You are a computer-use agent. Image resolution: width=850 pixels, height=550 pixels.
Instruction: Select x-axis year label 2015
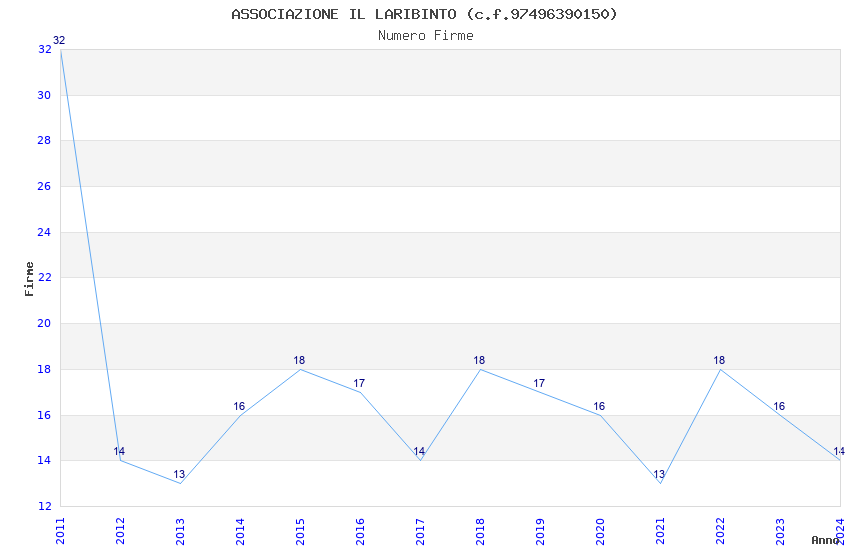point(300,531)
